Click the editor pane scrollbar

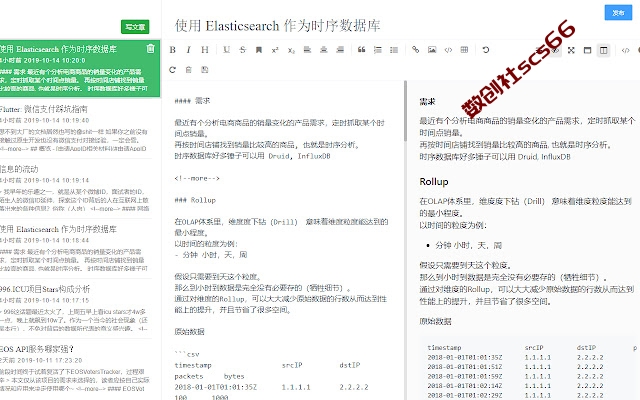click(405, 111)
